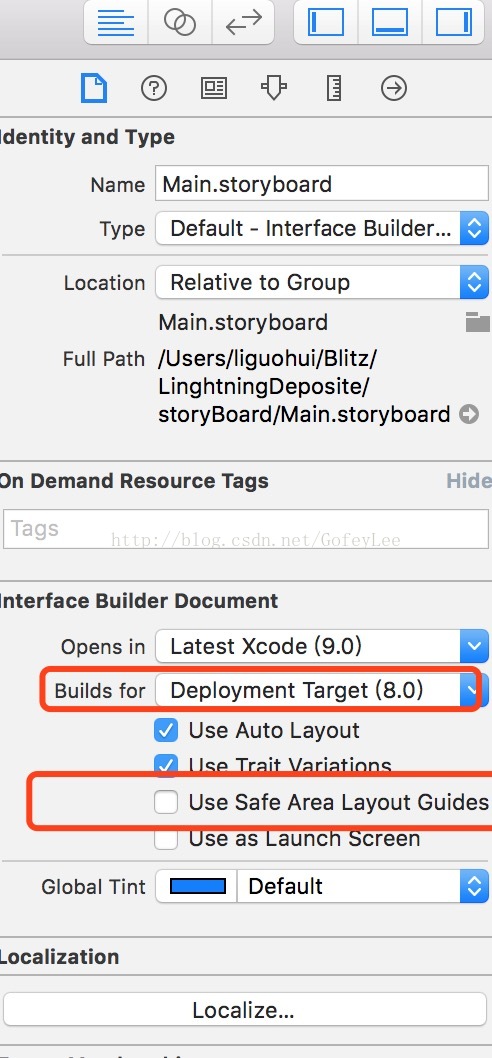Open the Location Relative to Group dropdown
Image resolution: width=492 pixels, height=1058 pixels.
(322, 282)
